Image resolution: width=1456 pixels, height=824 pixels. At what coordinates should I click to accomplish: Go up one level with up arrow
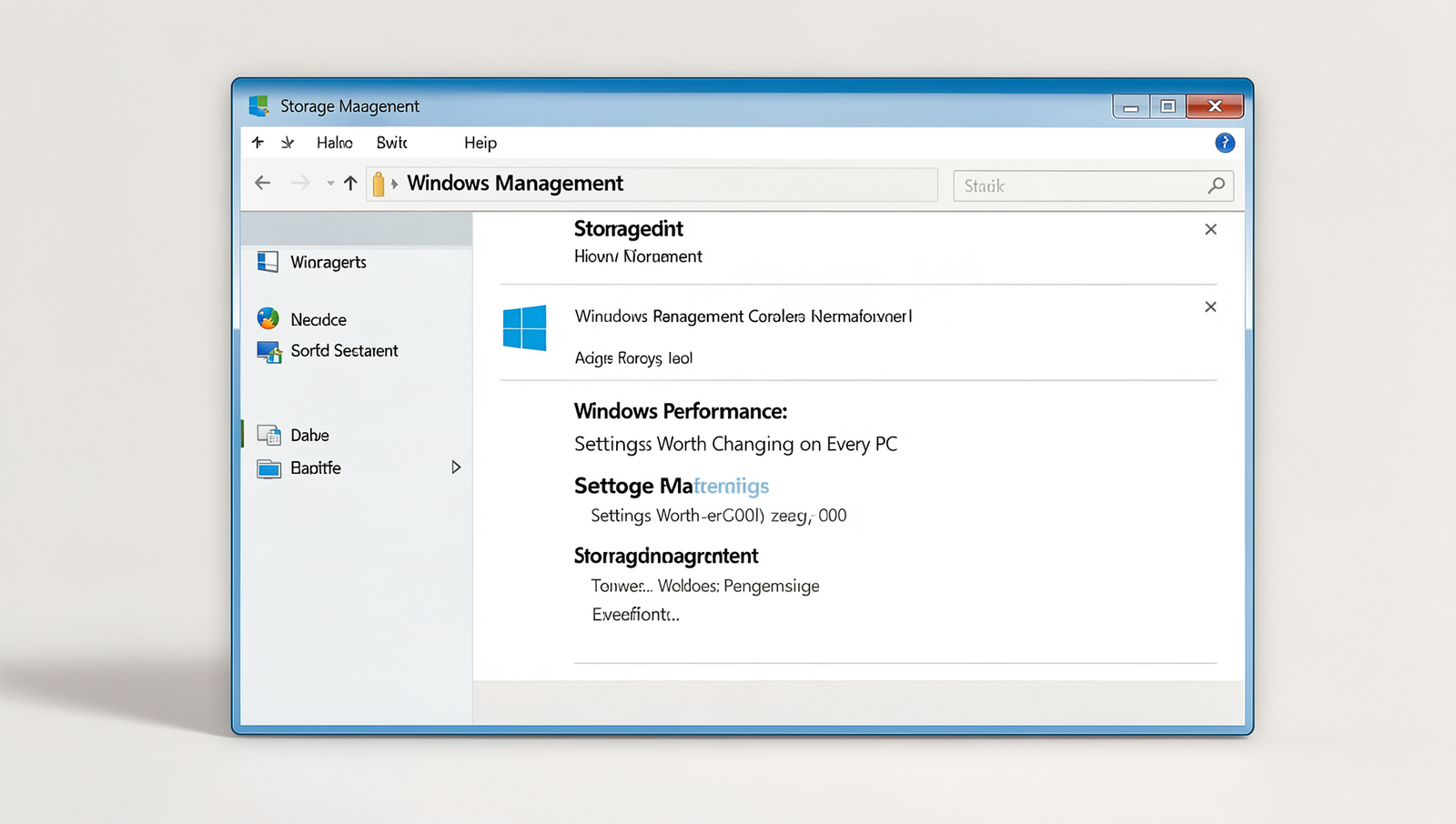[x=350, y=183]
